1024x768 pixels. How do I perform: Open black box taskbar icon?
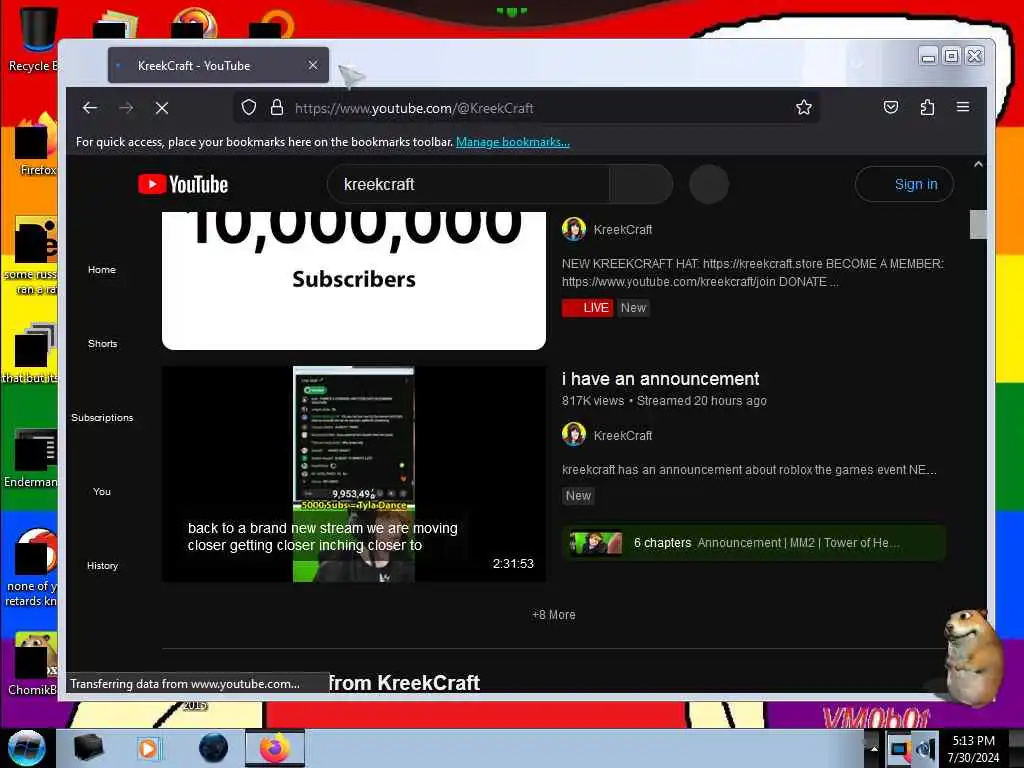pyautogui.click(x=88, y=748)
